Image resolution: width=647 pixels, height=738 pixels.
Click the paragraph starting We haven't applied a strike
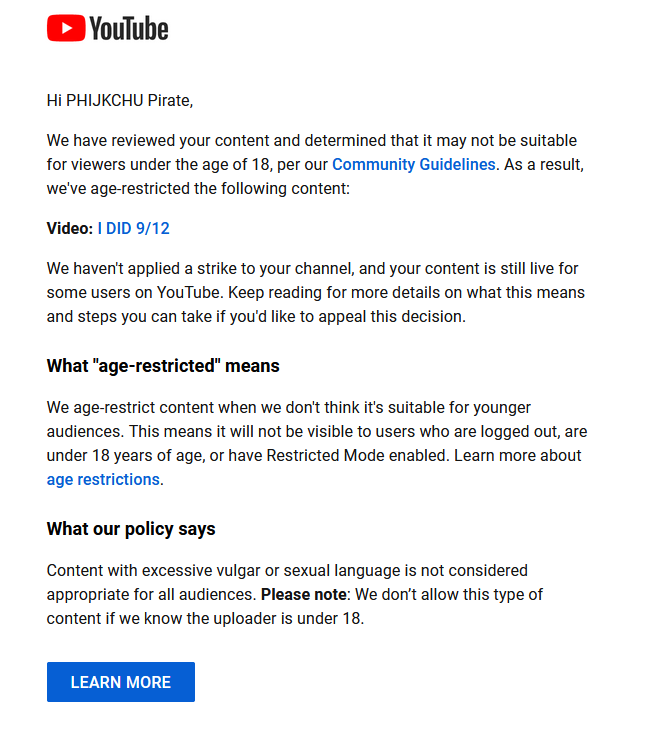pos(316,292)
